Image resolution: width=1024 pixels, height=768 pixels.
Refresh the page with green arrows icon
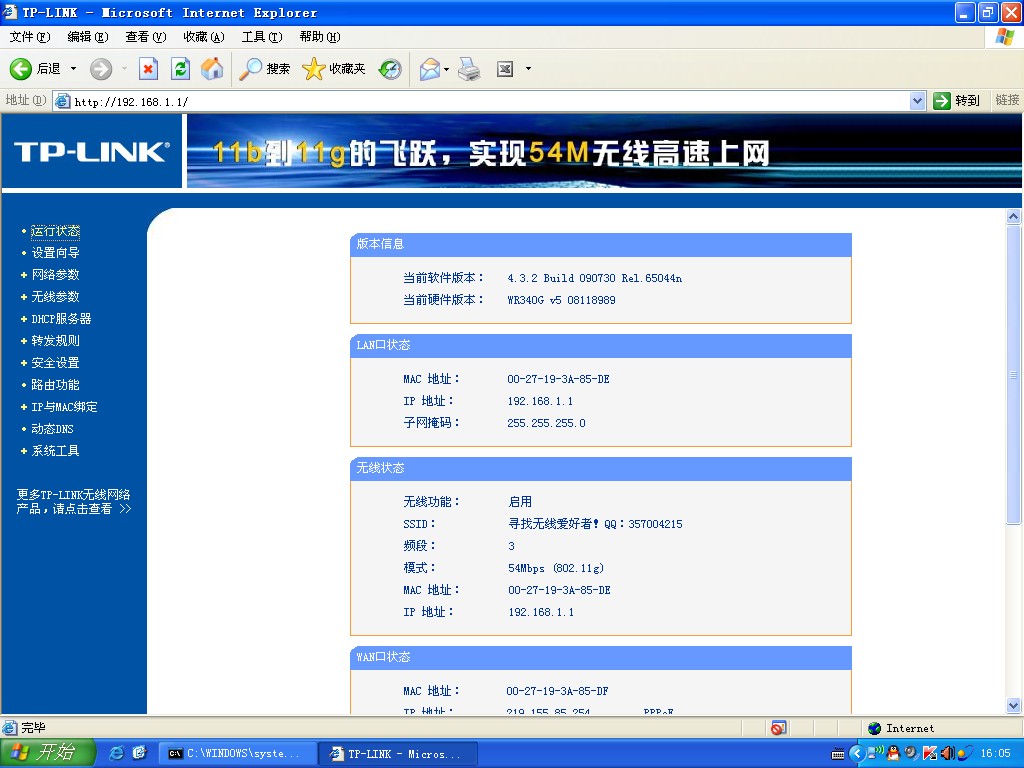(181, 69)
